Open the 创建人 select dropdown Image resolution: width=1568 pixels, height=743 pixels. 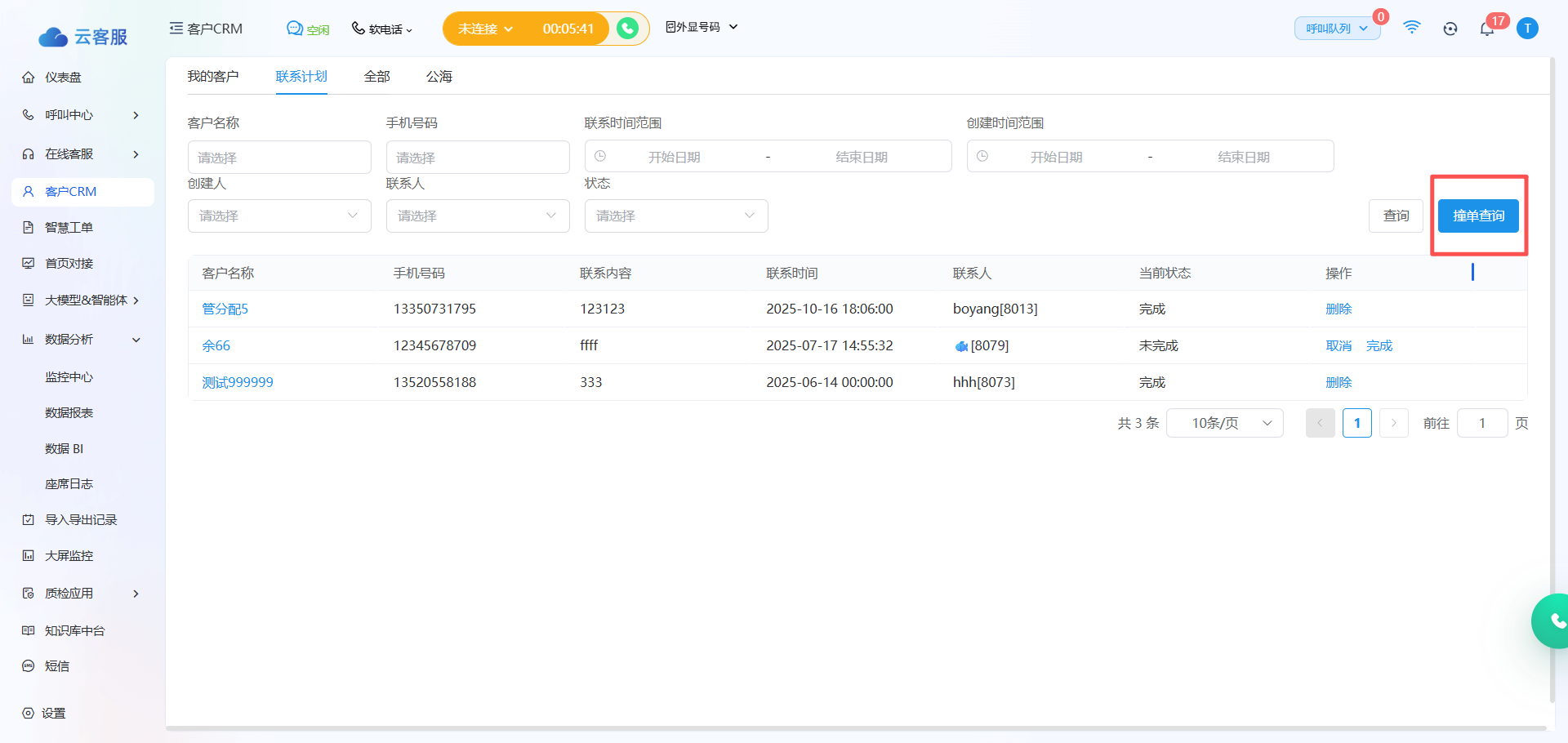point(279,216)
